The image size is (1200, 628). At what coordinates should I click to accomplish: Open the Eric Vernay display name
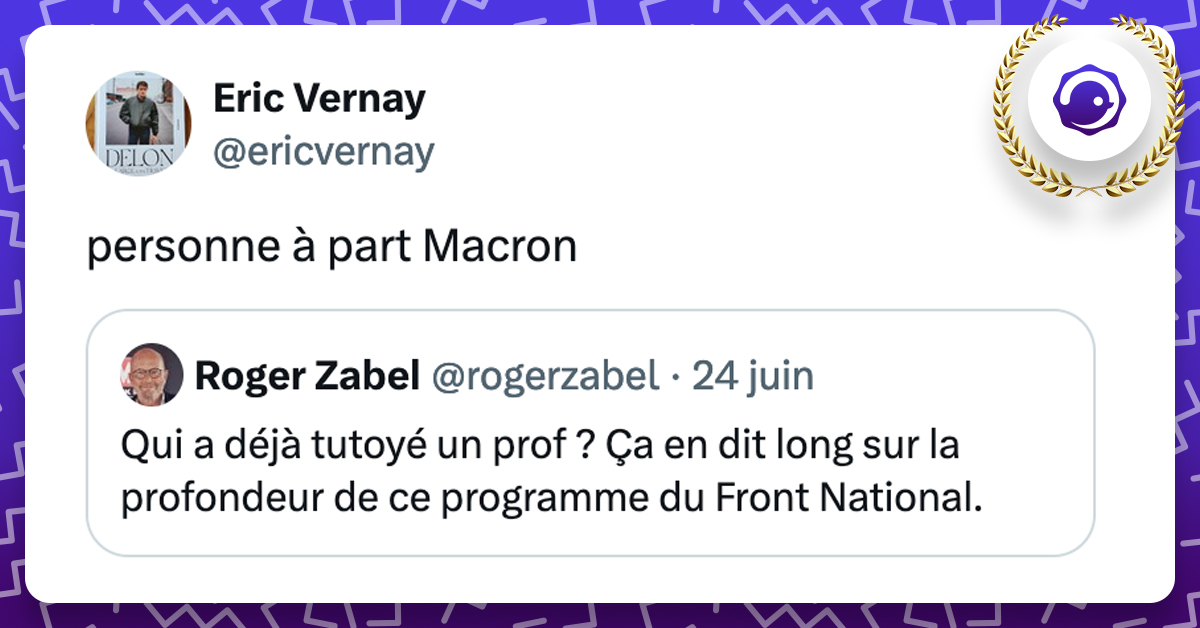[319, 99]
